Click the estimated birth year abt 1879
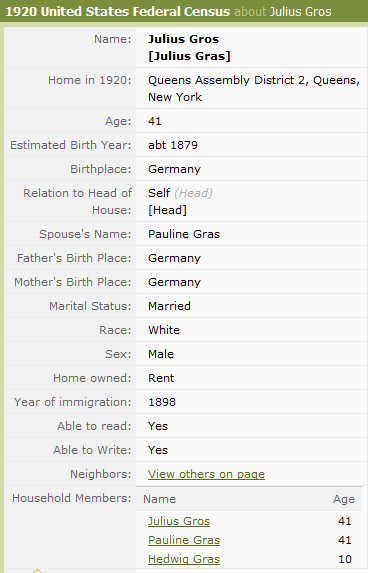 point(173,145)
